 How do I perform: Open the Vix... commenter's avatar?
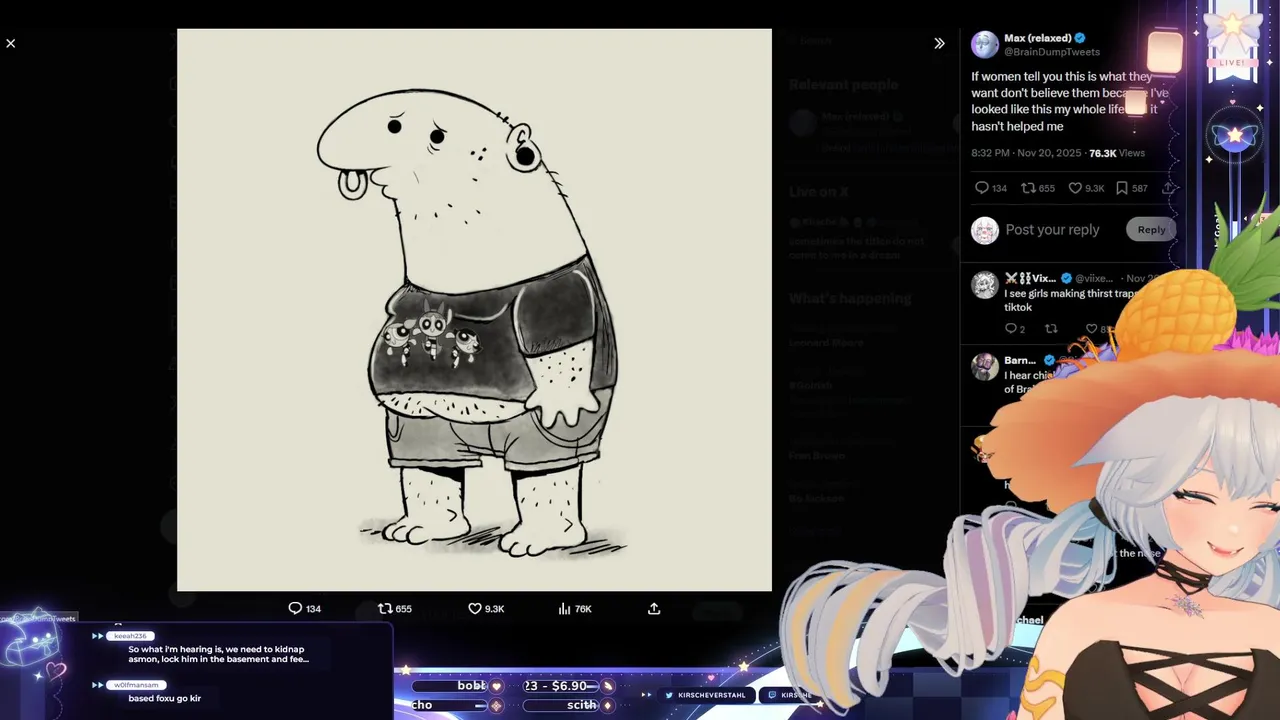click(985, 285)
